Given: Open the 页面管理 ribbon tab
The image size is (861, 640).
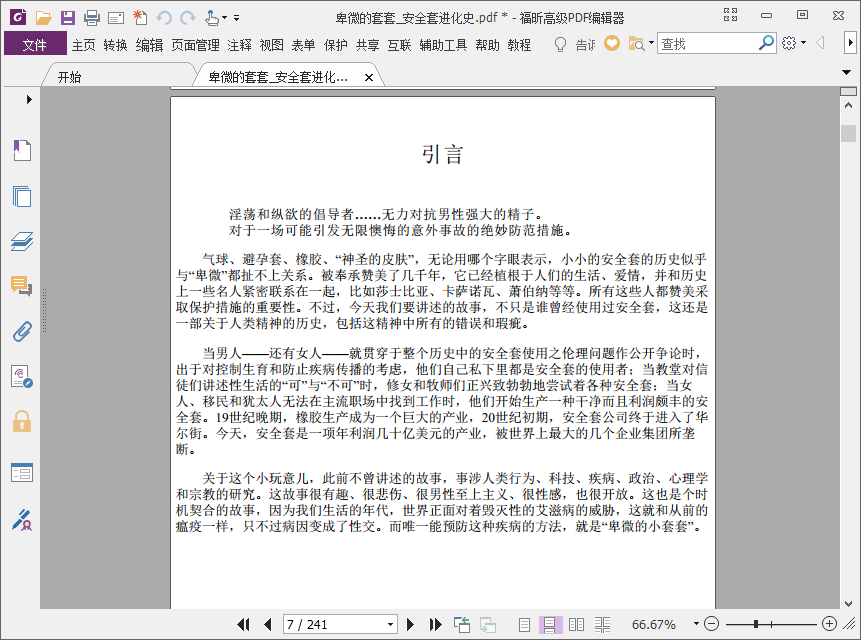Looking at the screenshot, I should click(x=195, y=45).
